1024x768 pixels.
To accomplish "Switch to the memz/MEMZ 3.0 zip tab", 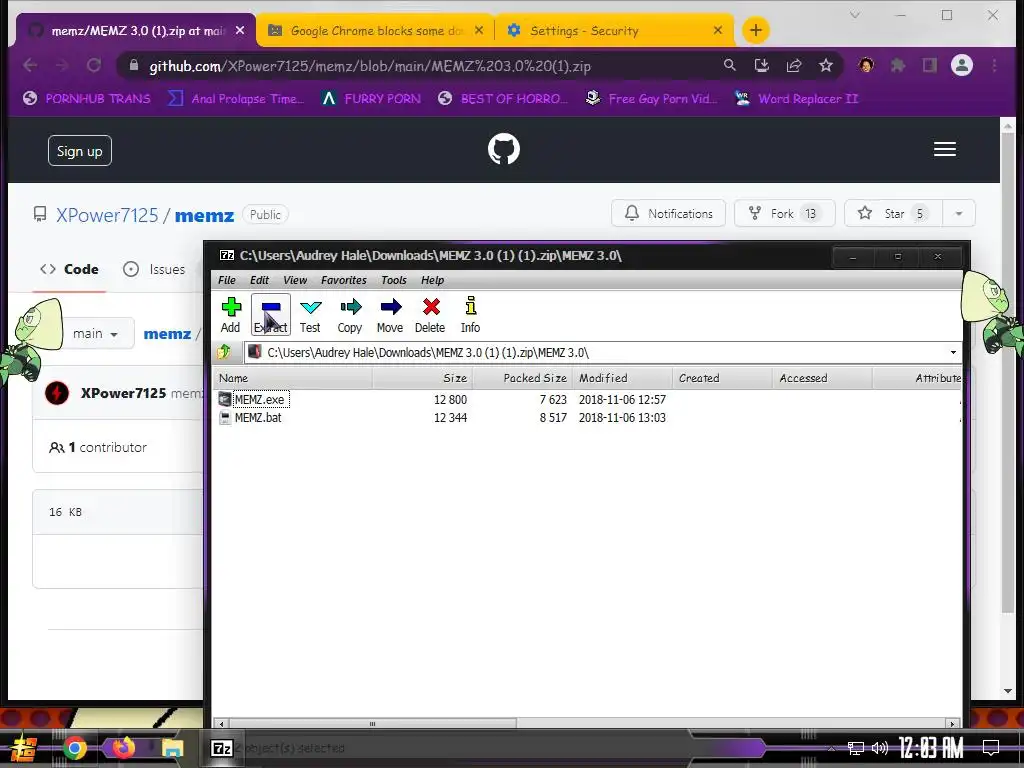I will [137, 31].
